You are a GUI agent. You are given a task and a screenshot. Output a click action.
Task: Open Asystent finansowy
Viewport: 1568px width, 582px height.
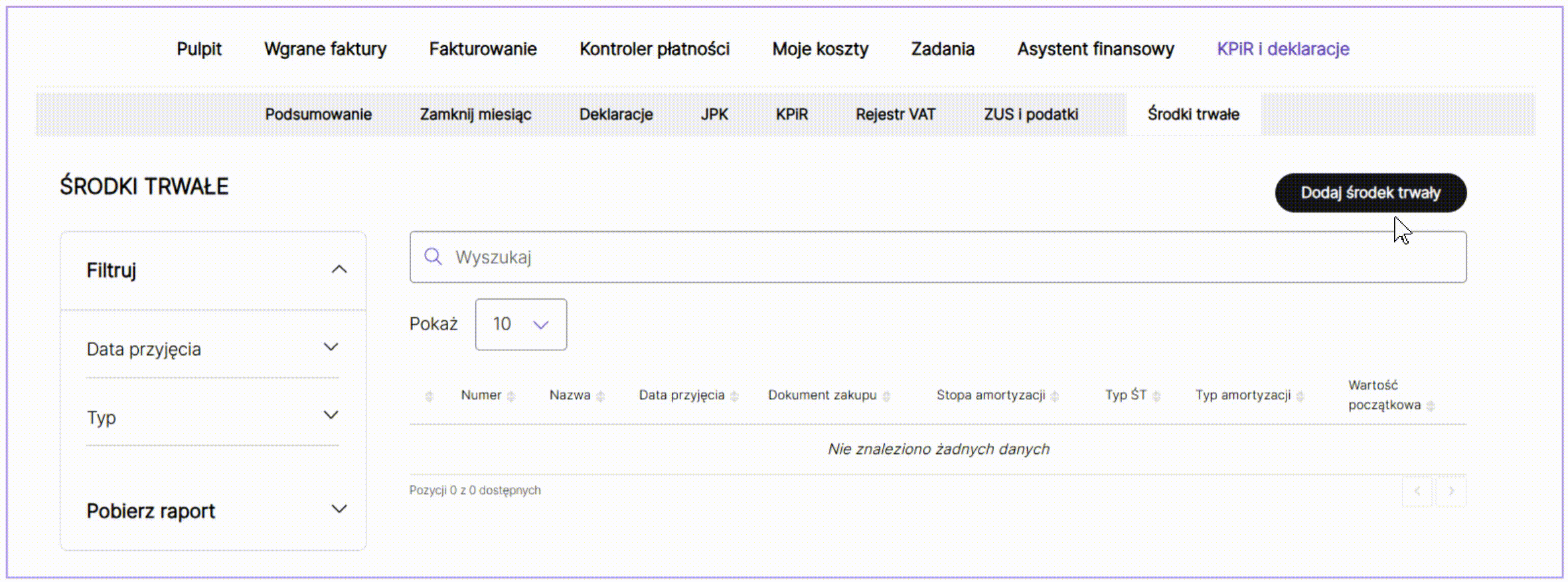click(1096, 48)
